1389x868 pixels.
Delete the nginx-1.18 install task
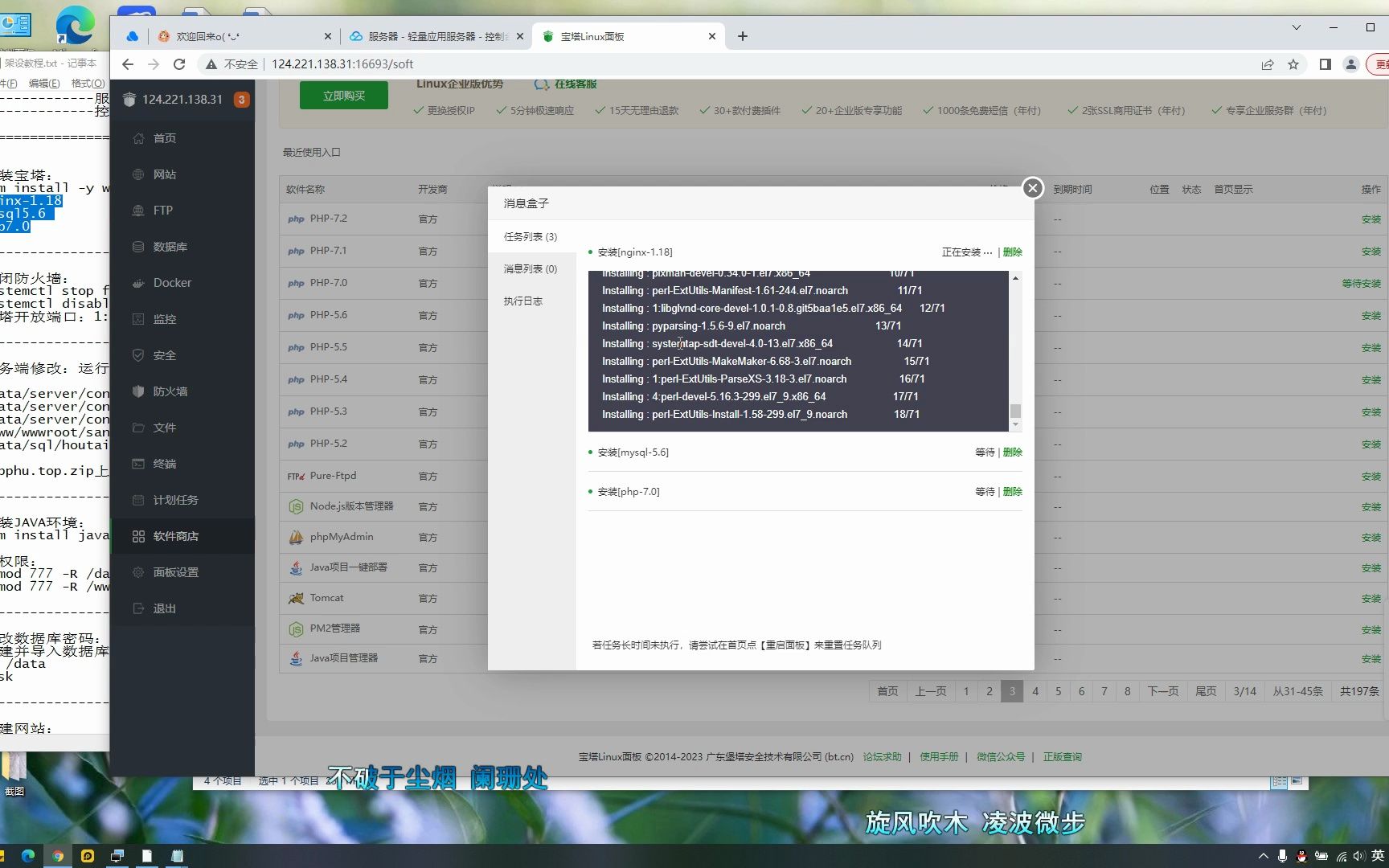(x=1013, y=252)
